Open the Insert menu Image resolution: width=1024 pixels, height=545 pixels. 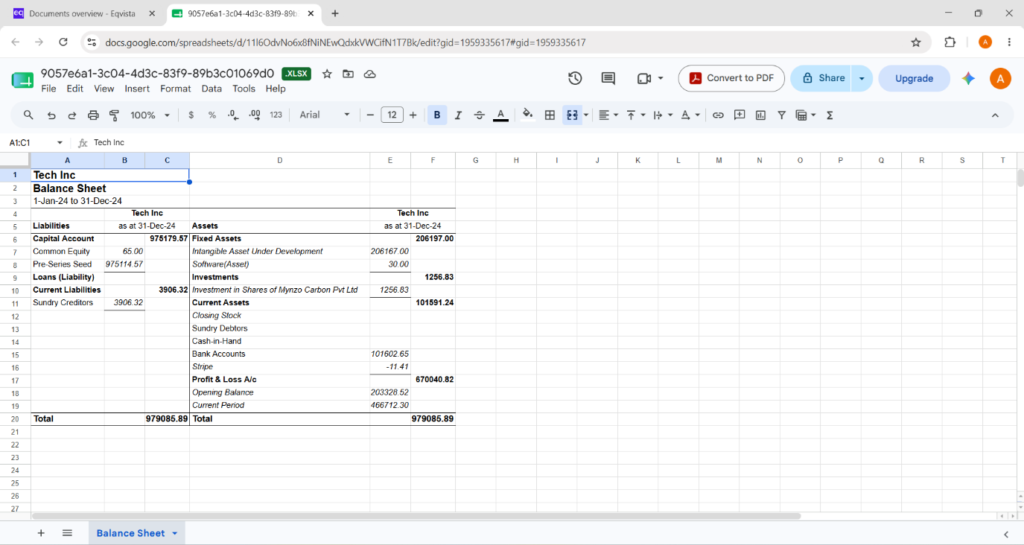(x=136, y=89)
